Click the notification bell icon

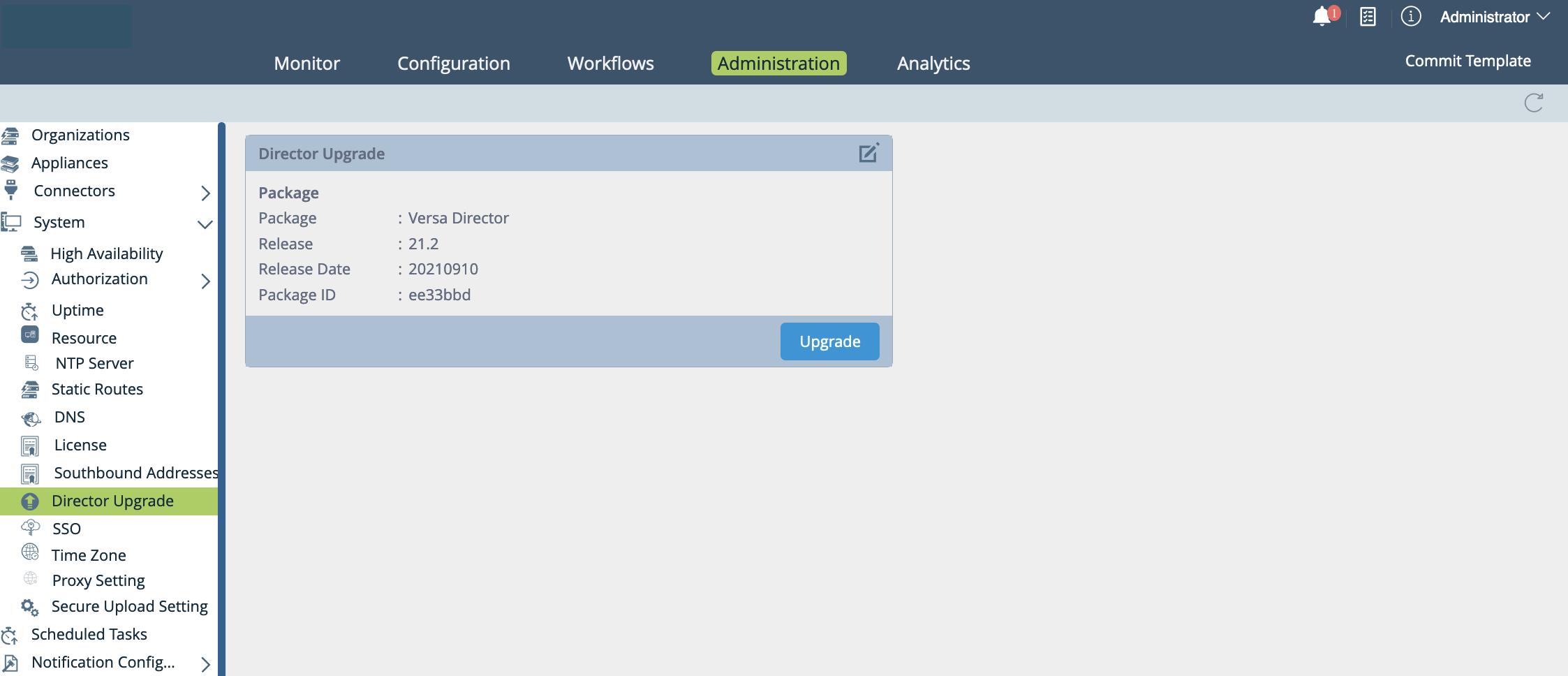click(1322, 17)
